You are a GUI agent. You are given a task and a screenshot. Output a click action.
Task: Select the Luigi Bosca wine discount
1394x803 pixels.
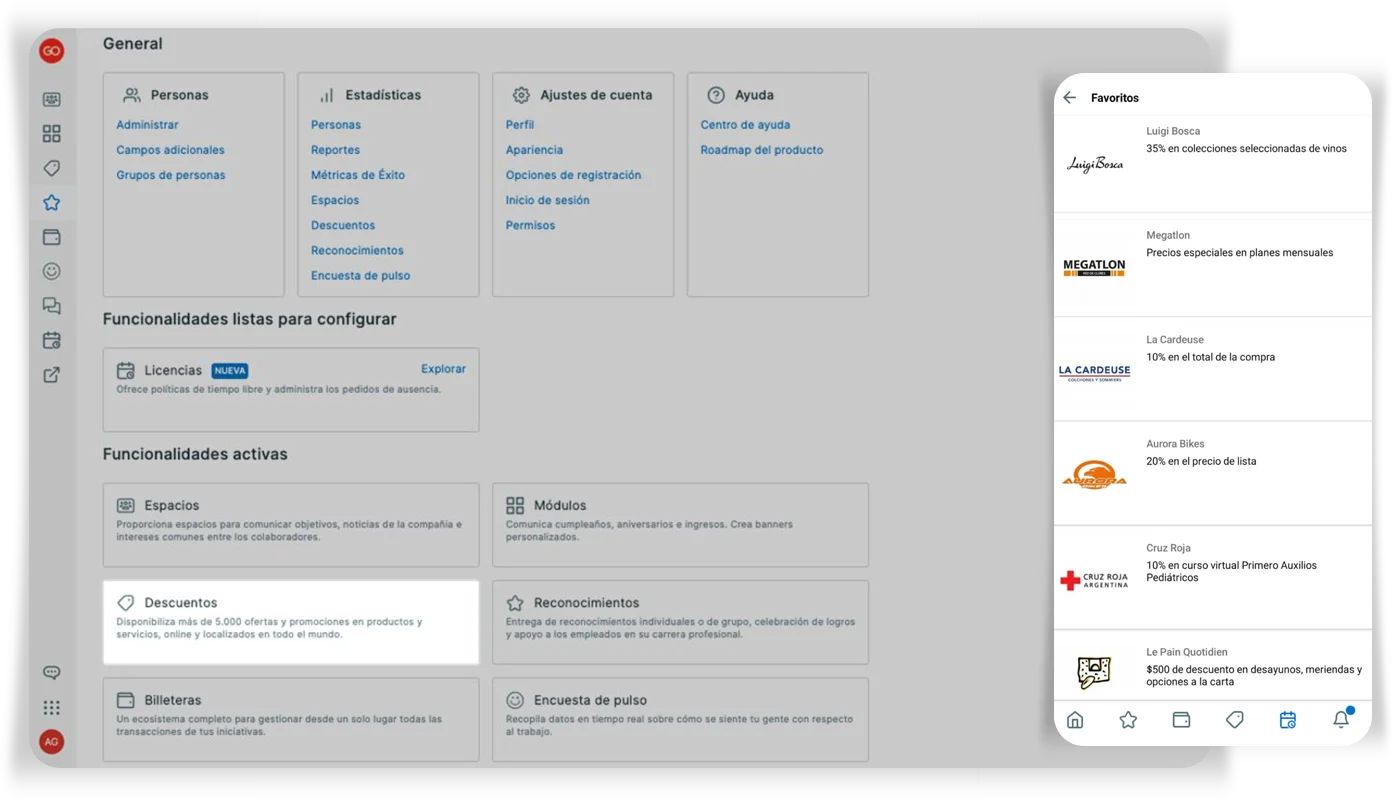point(1213,164)
